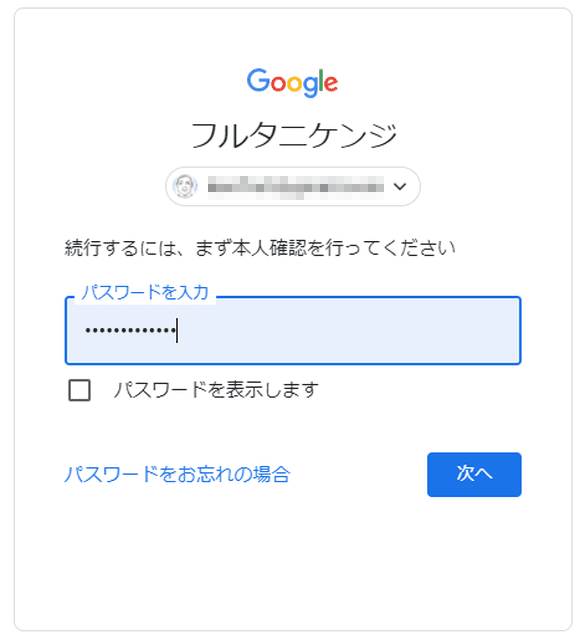
Task: Click the account avatar picture
Action: (185, 186)
